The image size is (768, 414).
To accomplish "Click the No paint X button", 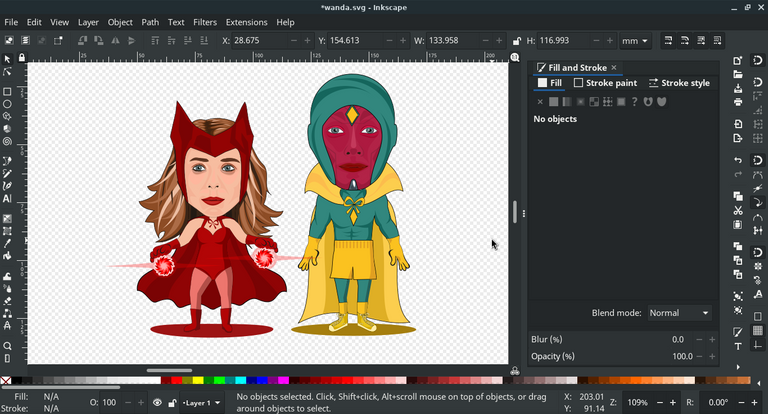I will tap(540, 102).
